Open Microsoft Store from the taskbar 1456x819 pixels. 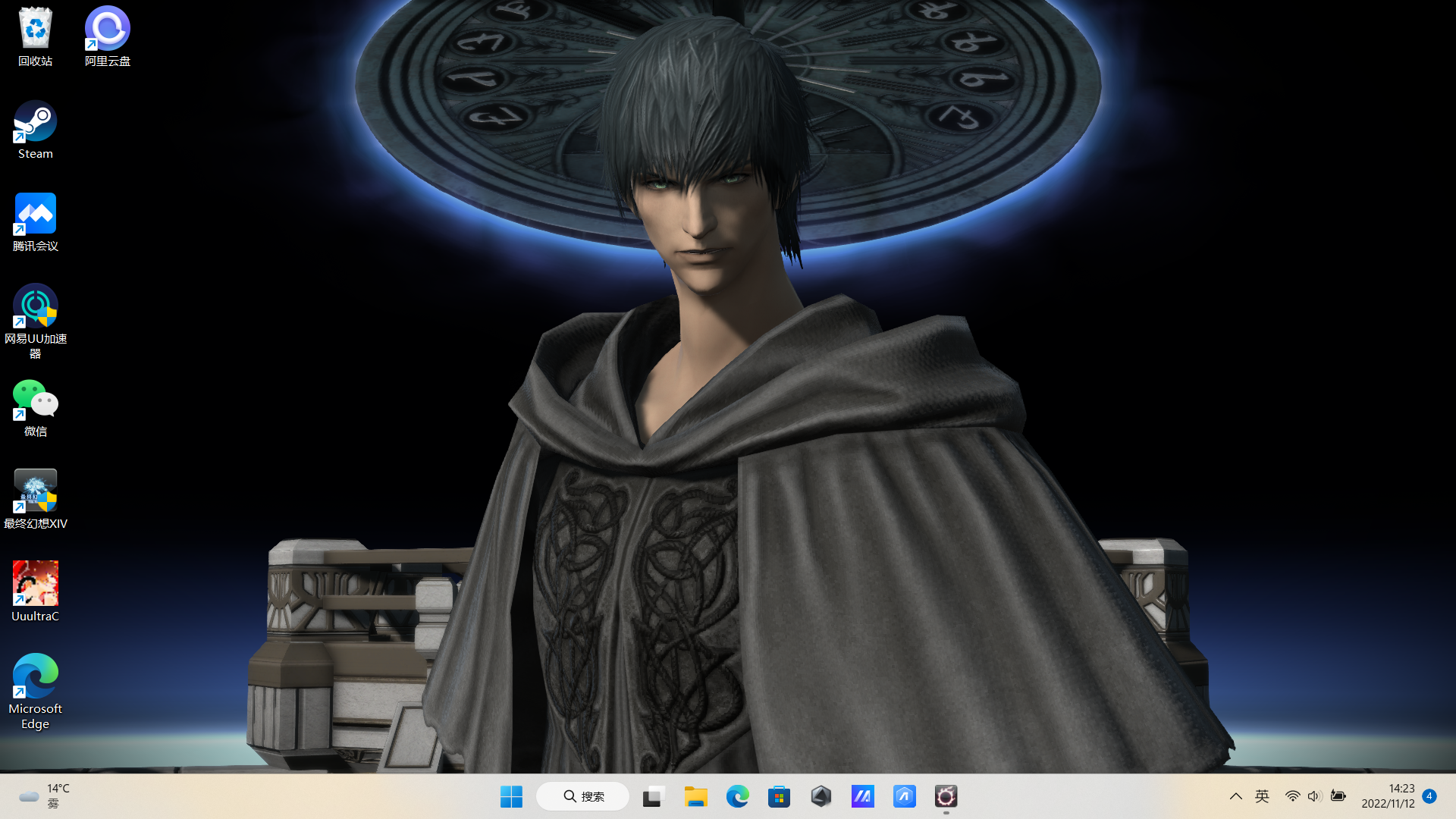(779, 796)
